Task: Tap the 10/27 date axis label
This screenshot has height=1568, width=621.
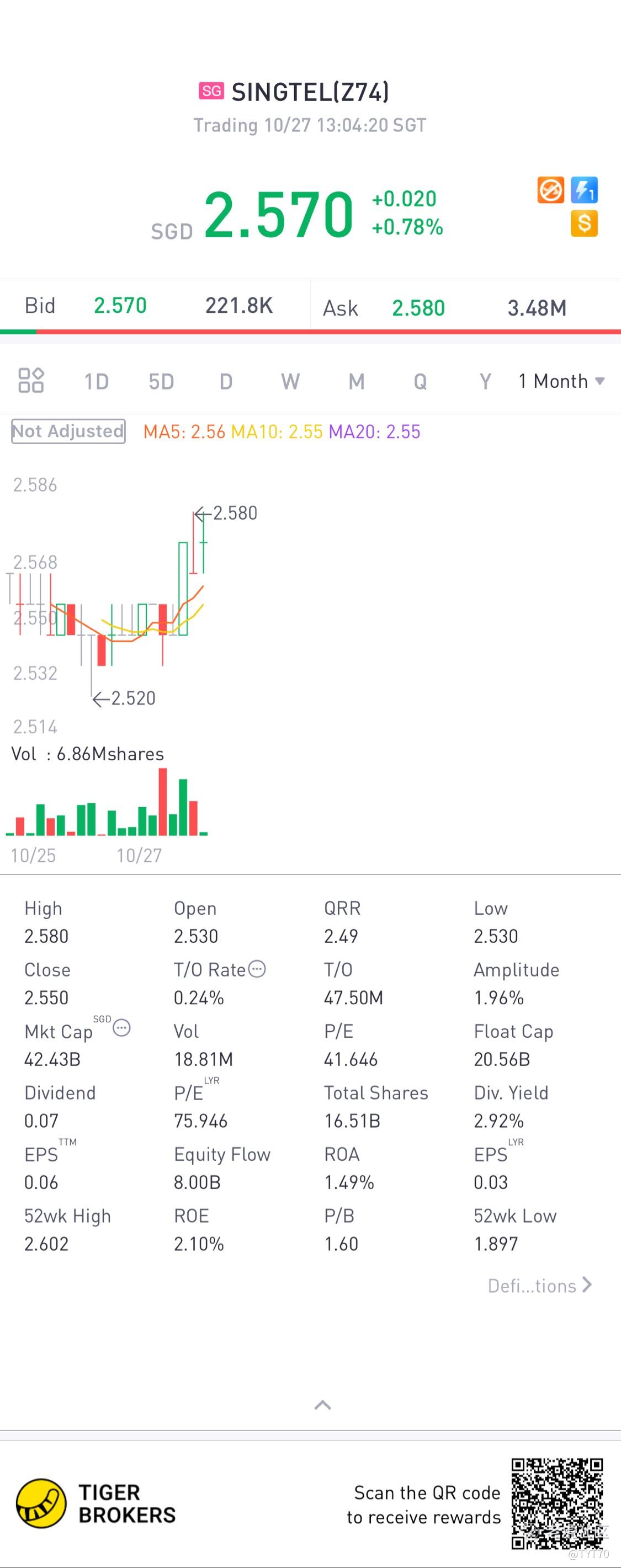Action: [140, 855]
